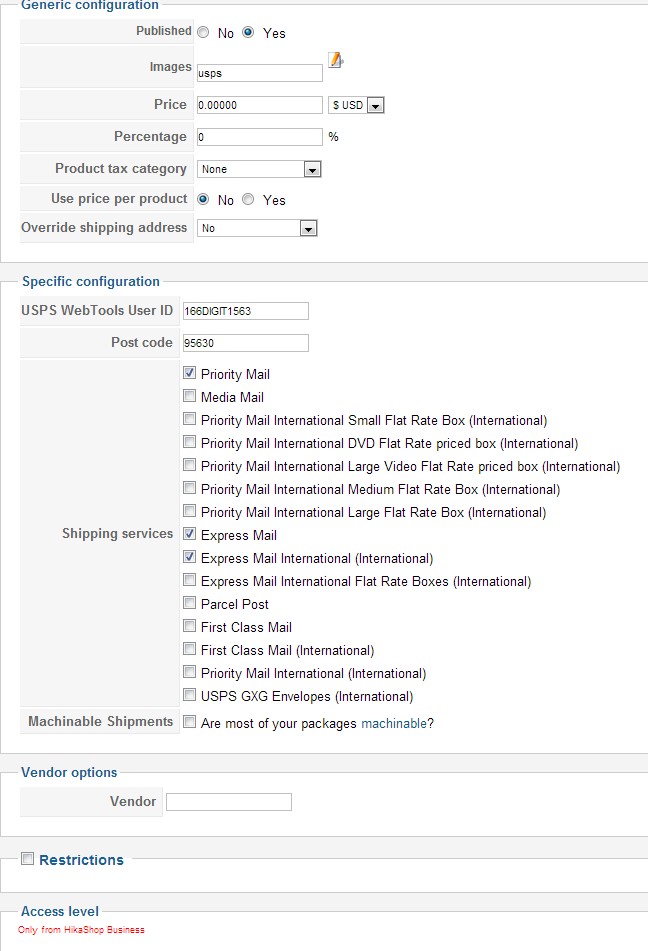Enable First Class Mail checkbox
The width and height of the screenshot is (648, 951).
pos(190,626)
